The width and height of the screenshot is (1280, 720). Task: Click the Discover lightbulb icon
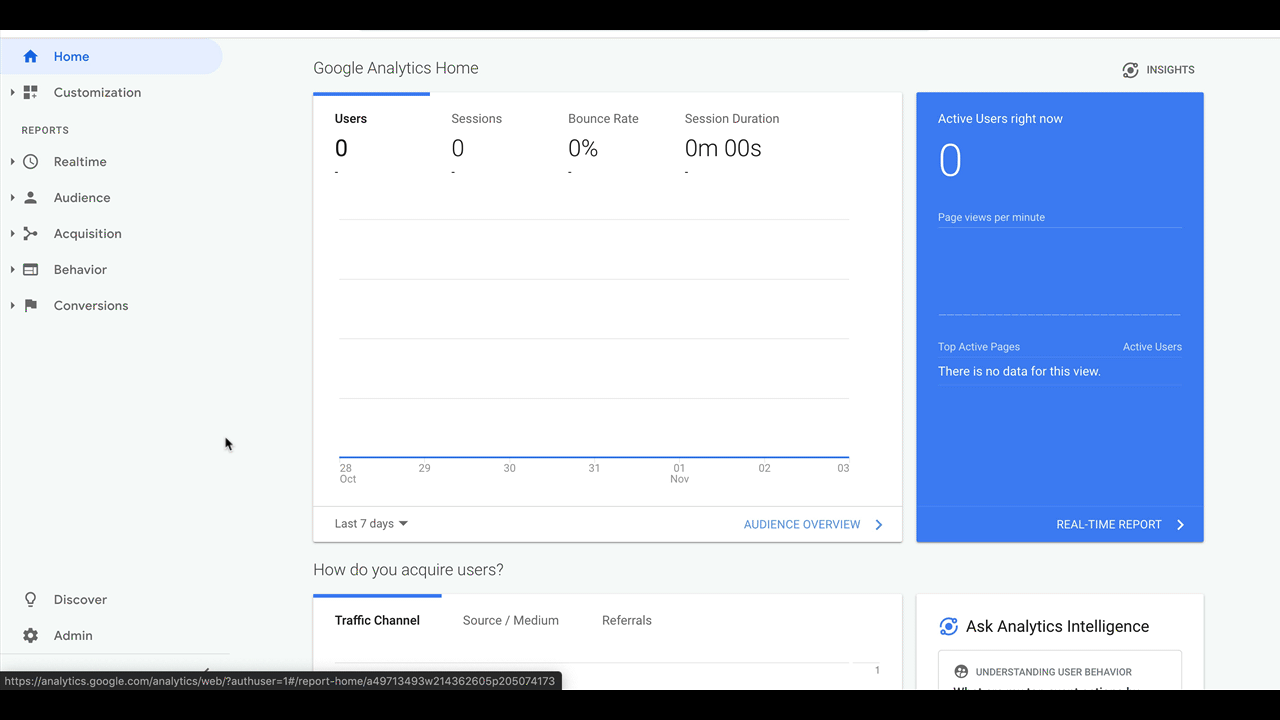(x=30, y=599)
